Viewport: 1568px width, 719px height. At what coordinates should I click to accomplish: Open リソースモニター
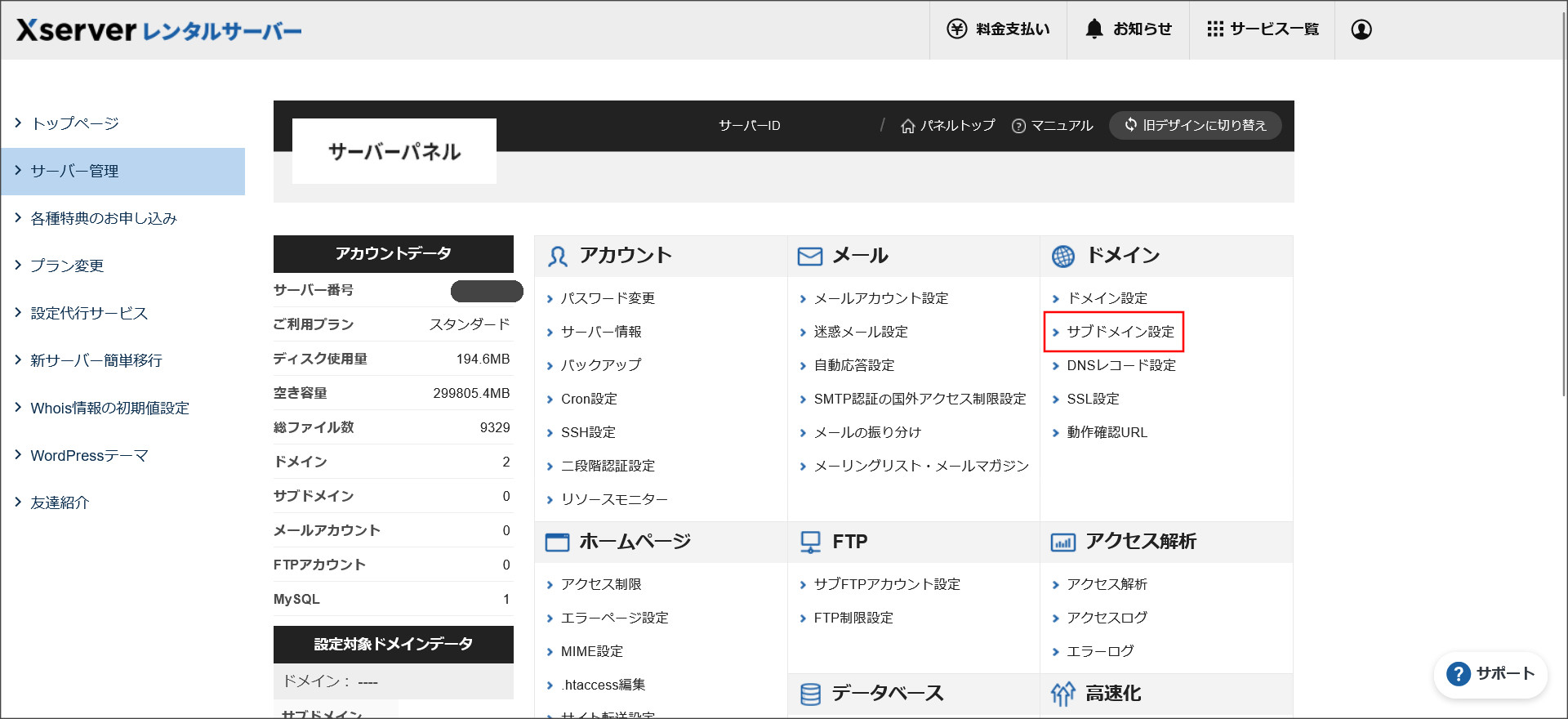[x=614, y=499]
